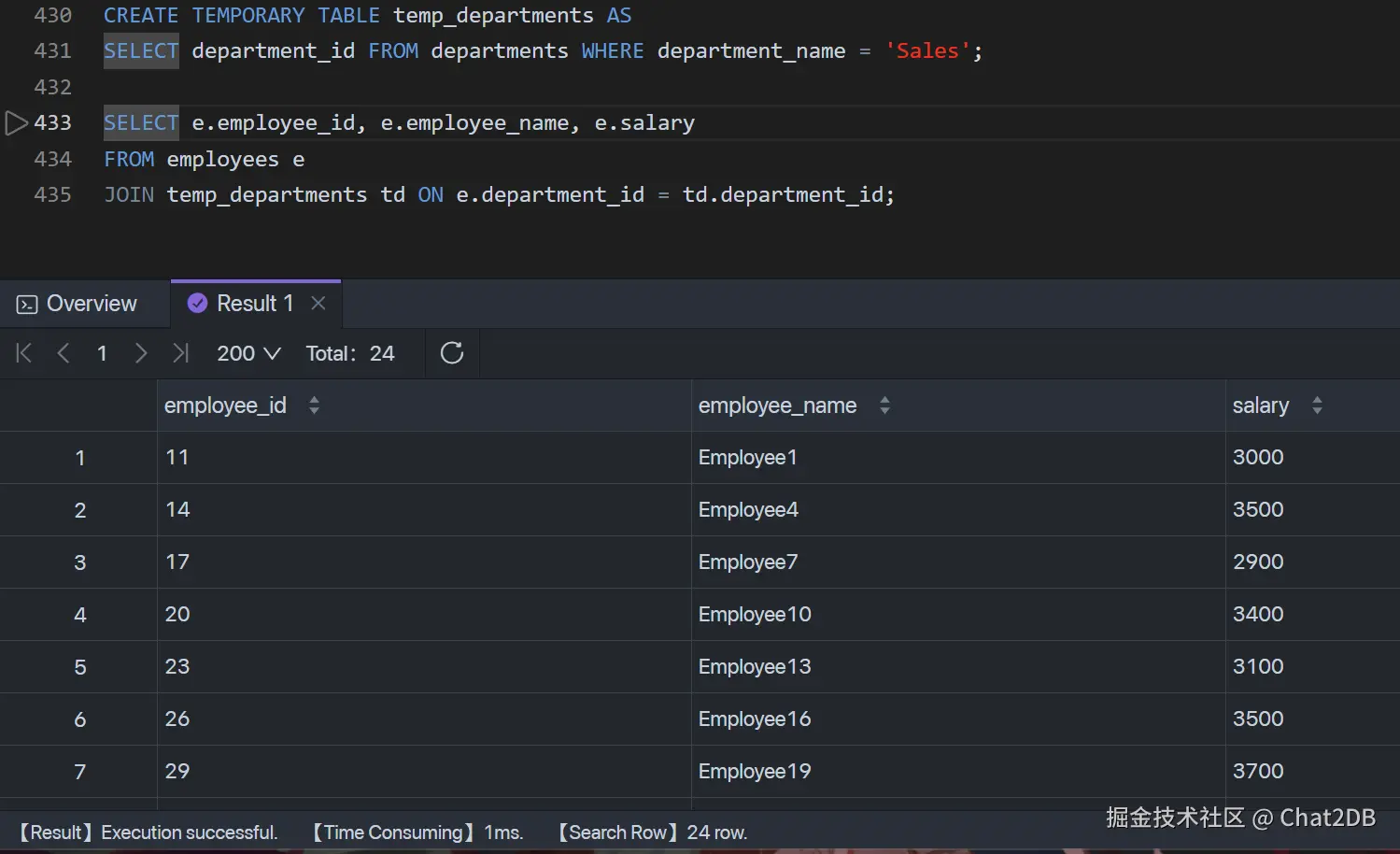Select the Employee19 name cell
The width and height of the screenshot is (1400, 854).
click(958, 771)
